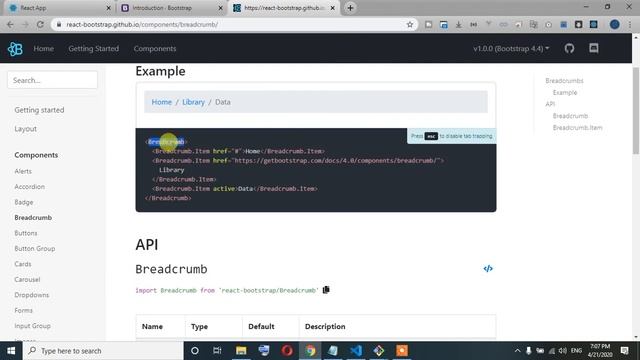
Task: Jump to Breadcrumb.Item in page contents
Action: (577, 128)
